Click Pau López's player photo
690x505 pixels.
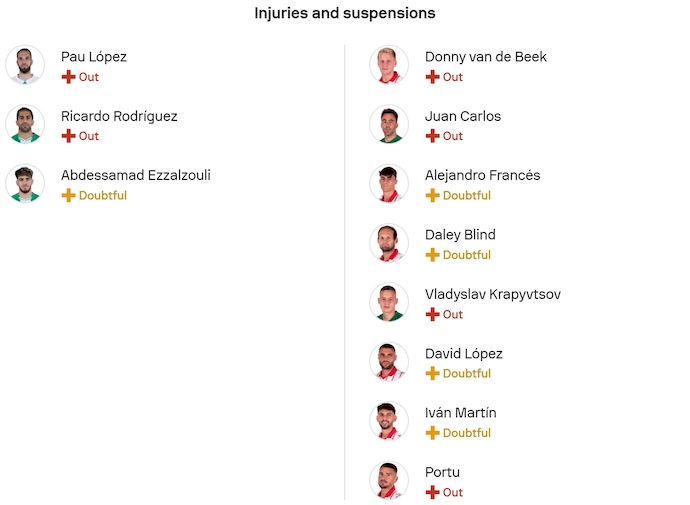25,65
